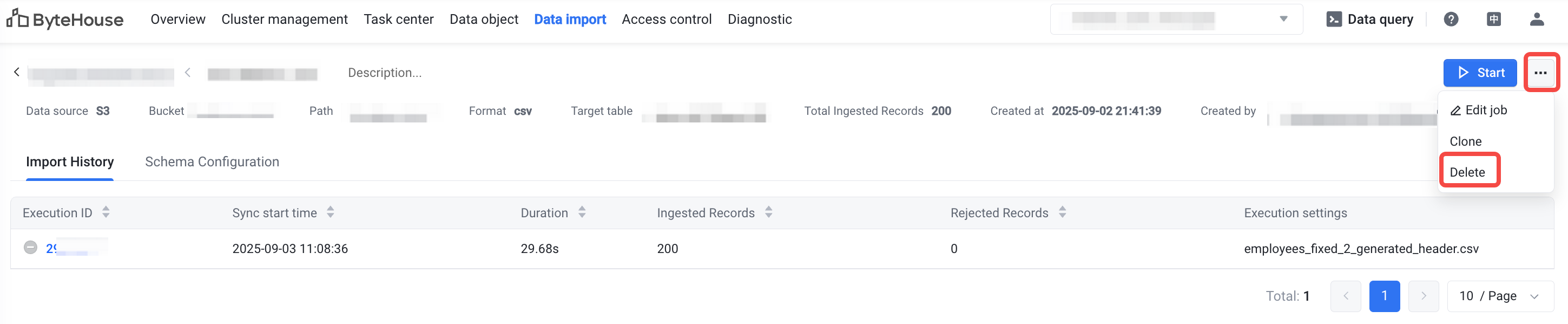Click the Description placeholder field
The image size is (1568, 324).
click(x=385, y=73)
